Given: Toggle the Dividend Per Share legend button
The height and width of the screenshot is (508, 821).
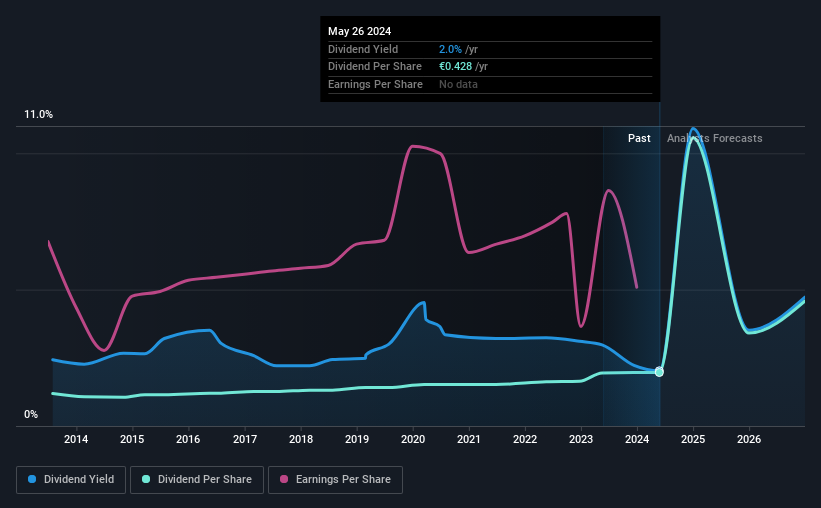Looking at the screenshot, I should click(197, 480).
